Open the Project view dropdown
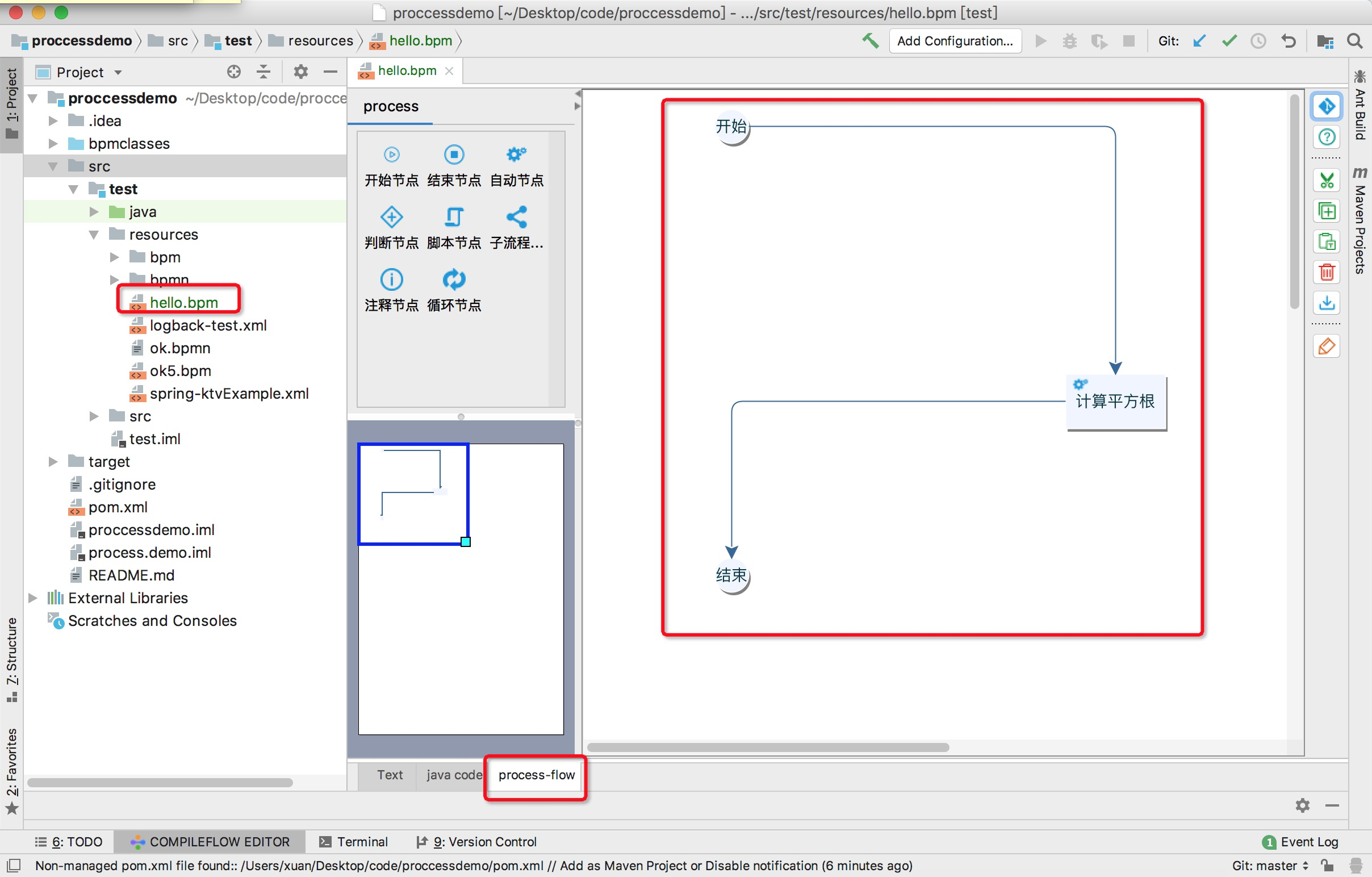This screenshot has height=877, width=1372. 118,72
